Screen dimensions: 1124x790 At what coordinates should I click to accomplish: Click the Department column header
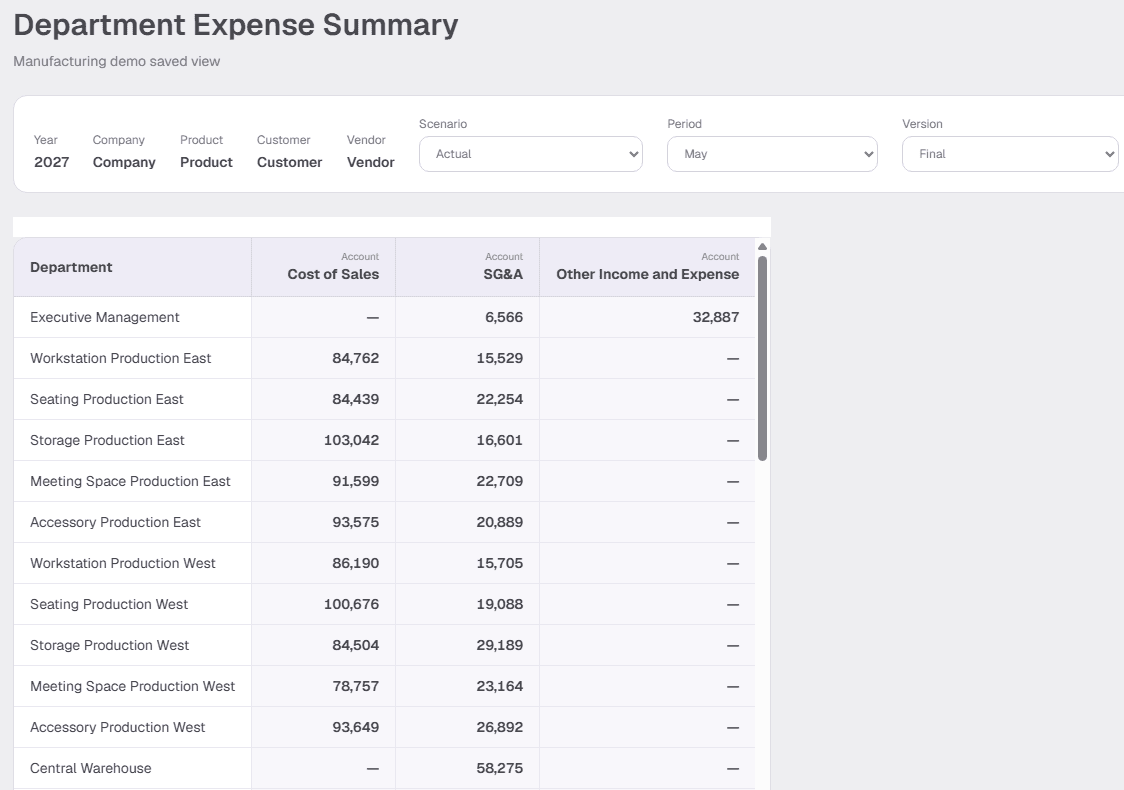click(x=133, y=267)
